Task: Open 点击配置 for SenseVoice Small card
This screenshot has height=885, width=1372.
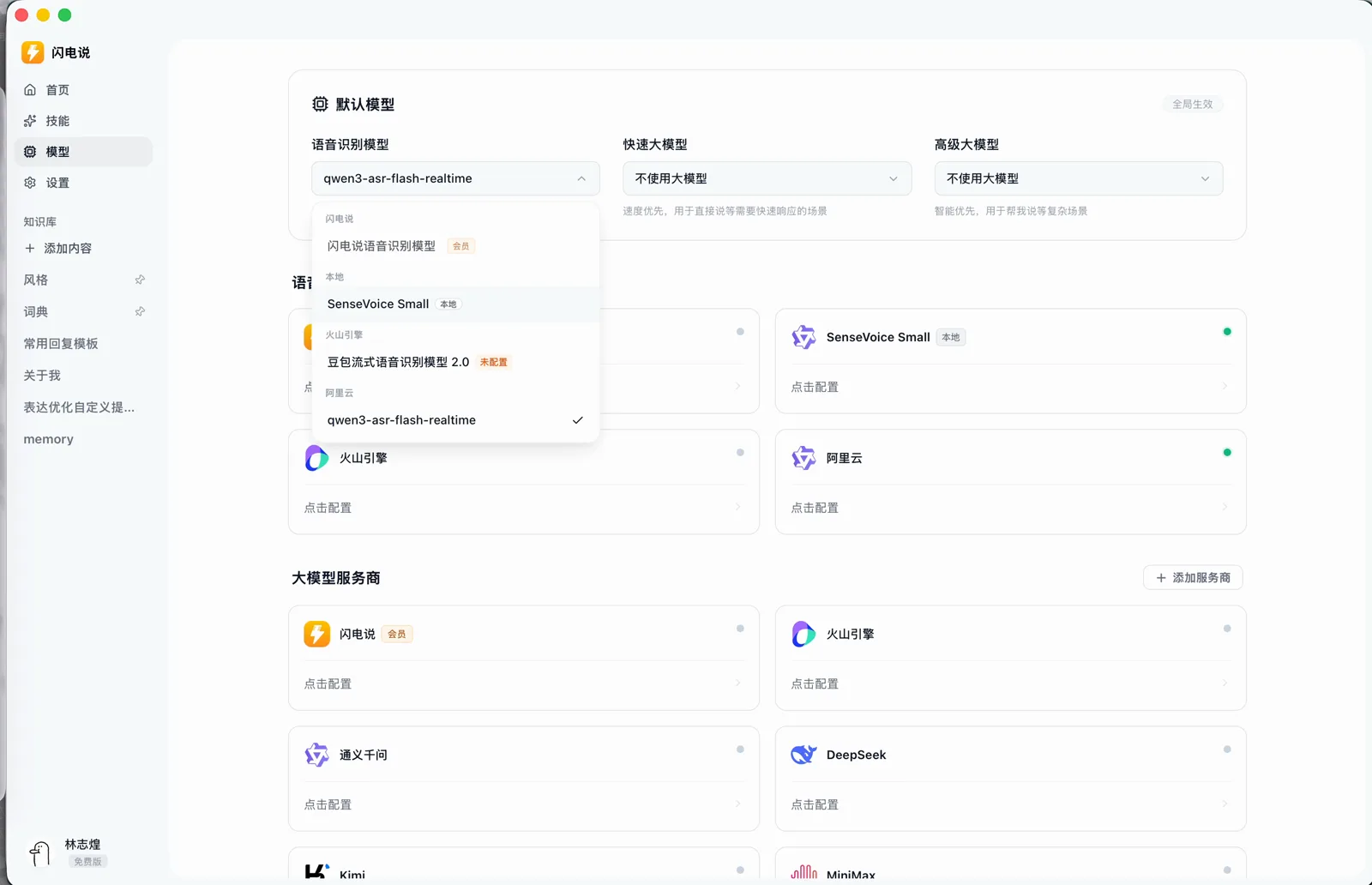Action: point(1010,387)
